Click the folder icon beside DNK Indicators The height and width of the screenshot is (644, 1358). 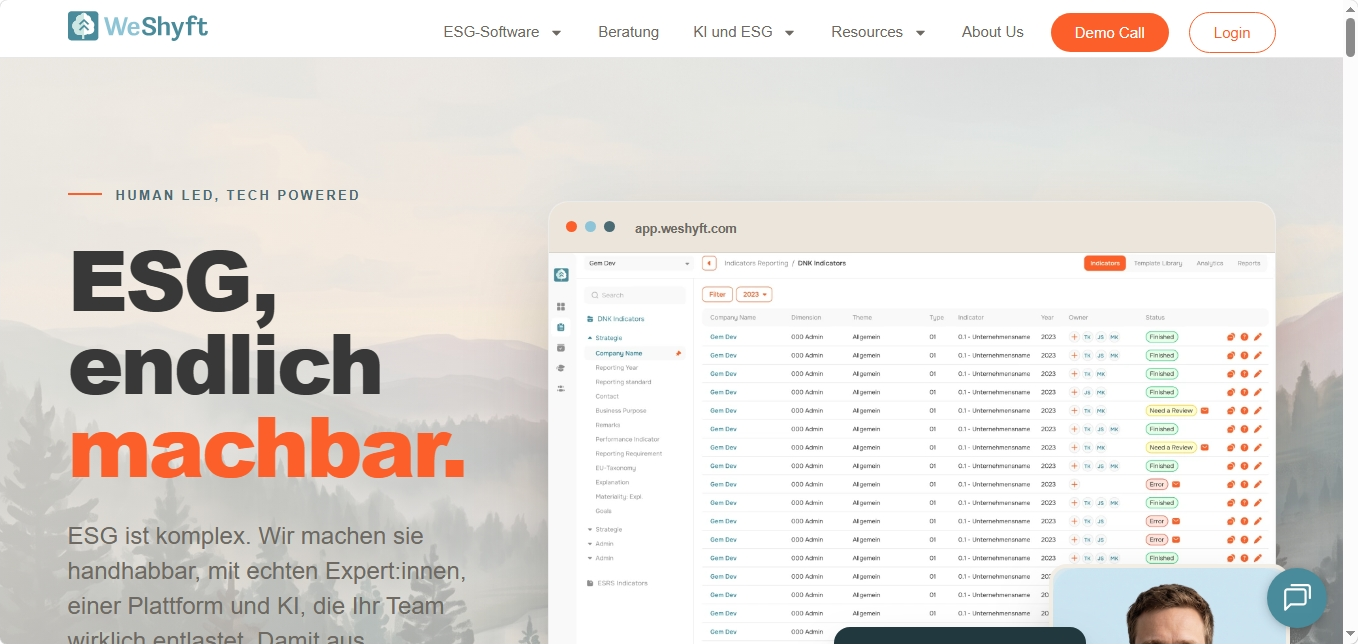[x=590, y=319]
